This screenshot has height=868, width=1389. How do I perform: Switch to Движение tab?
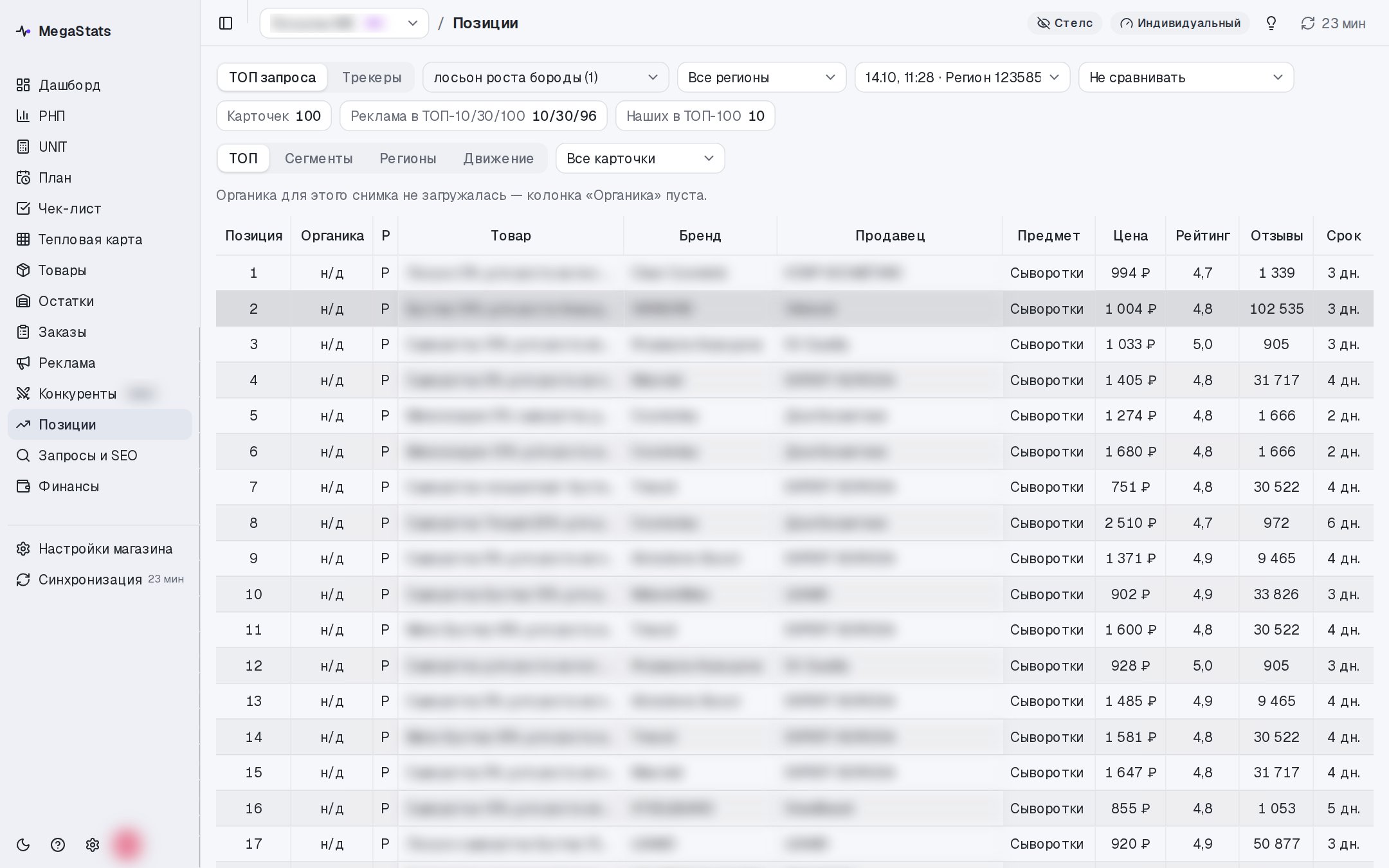pyautogui.click(x=498, y=158)
